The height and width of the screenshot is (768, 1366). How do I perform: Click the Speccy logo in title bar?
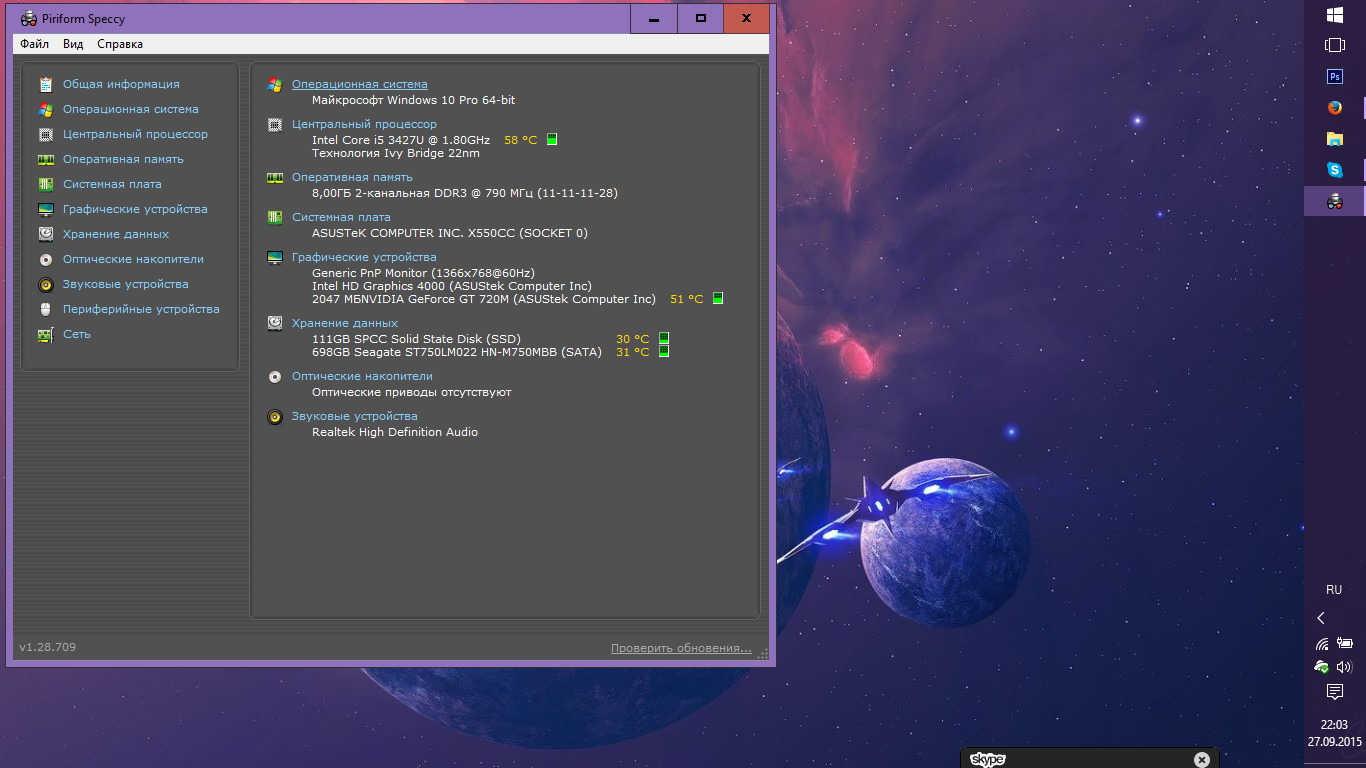(29, 18)
